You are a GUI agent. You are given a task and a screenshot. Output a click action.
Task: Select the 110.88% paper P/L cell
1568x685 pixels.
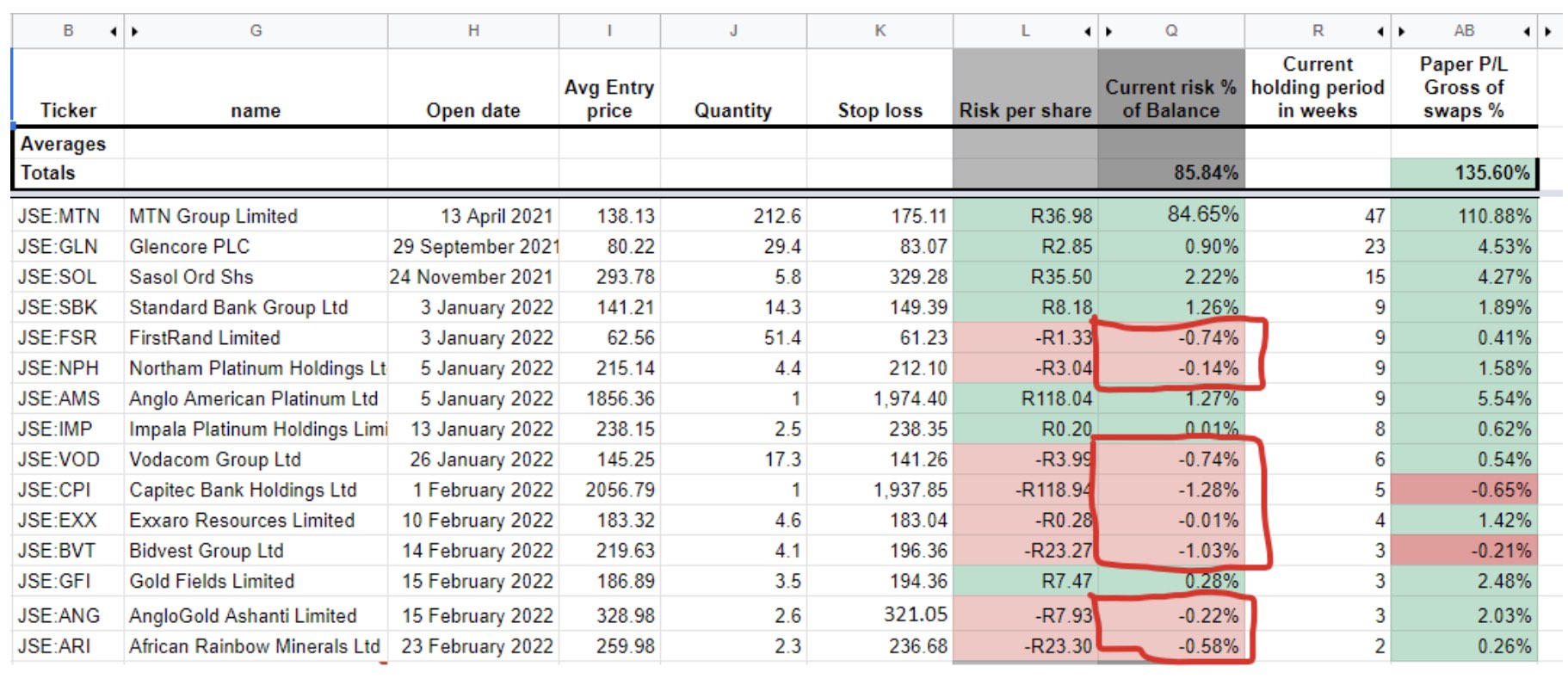click(x=1464, y=216)
